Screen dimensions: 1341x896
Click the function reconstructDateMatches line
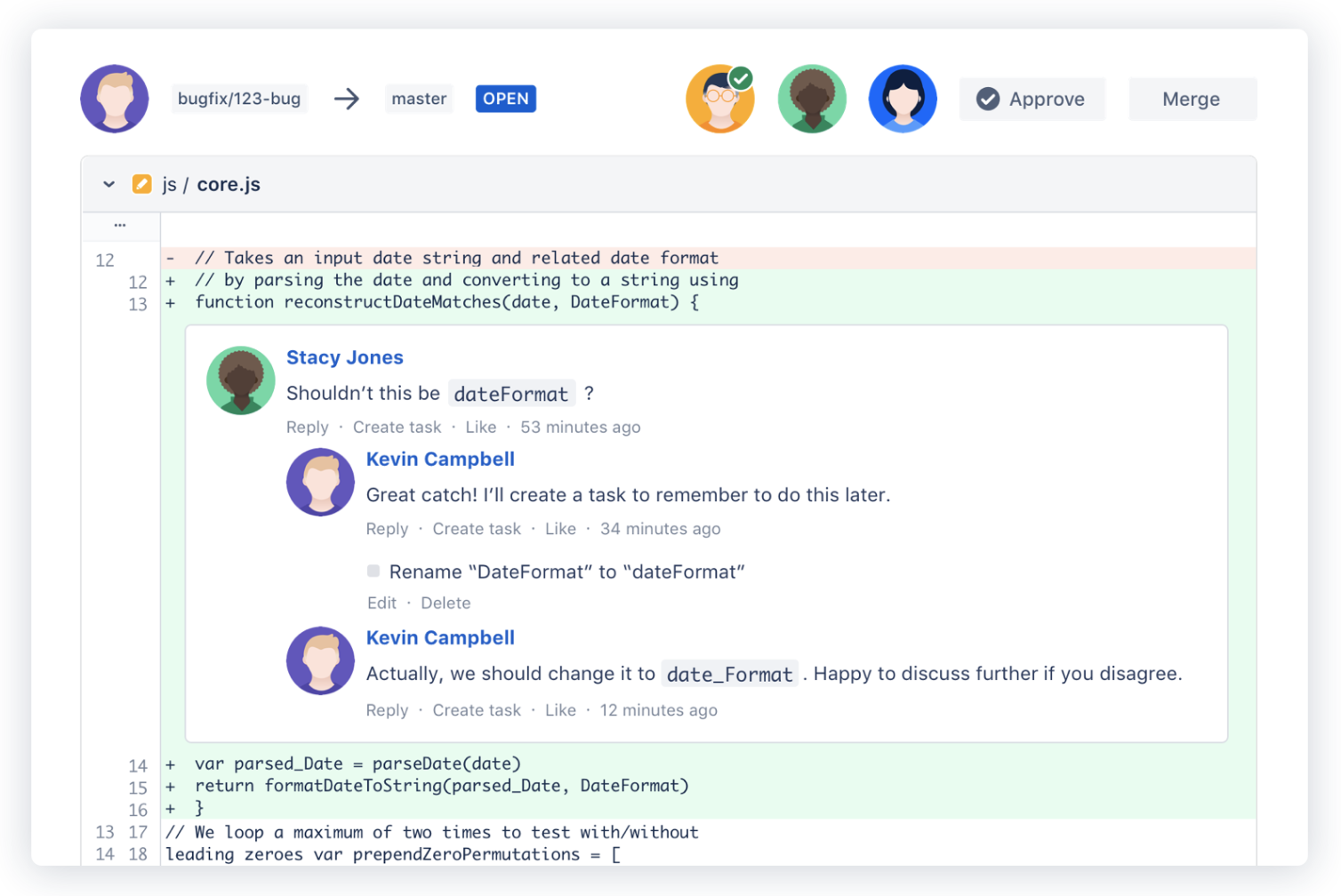pyautogui.click(x=709, y=302)
